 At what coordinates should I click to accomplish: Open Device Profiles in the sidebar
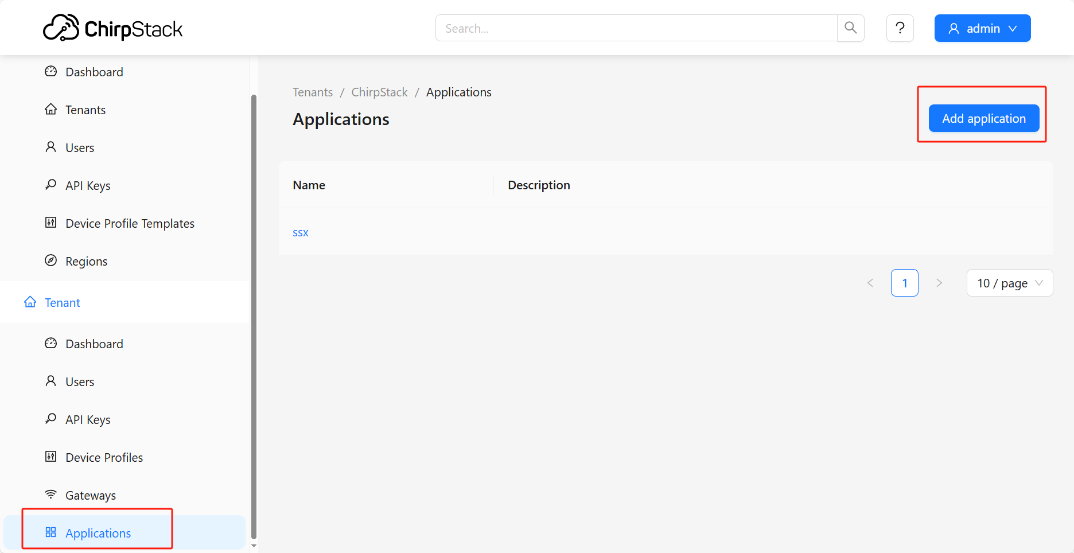[104, 457]
